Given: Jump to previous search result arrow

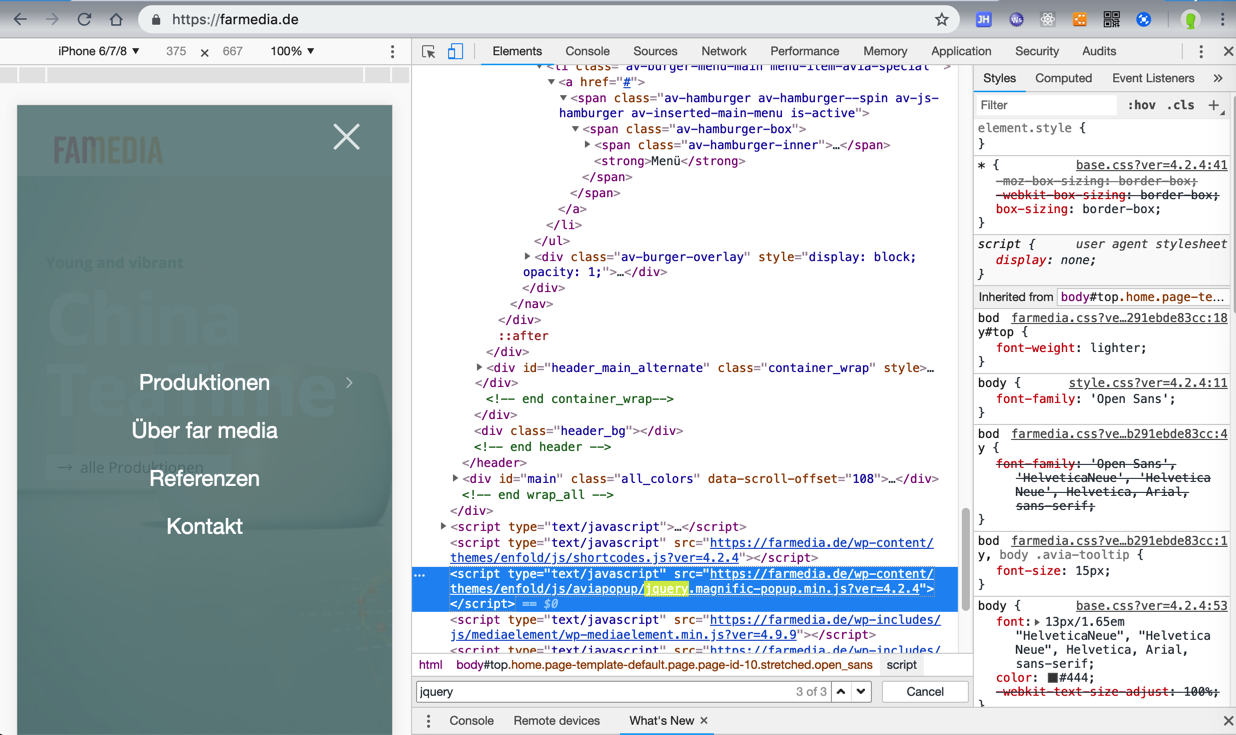Looking at the screenshot, I should tap(841, 692).
